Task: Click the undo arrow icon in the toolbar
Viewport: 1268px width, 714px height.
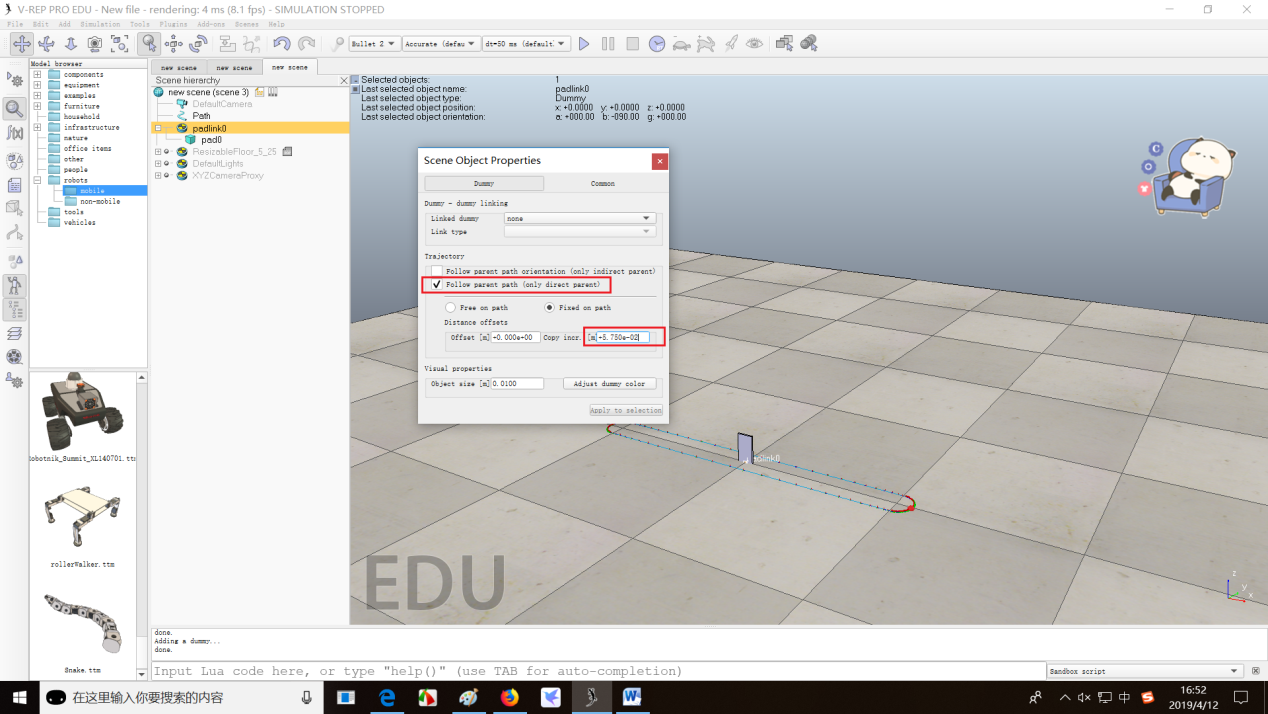Action: pos(282,44)
